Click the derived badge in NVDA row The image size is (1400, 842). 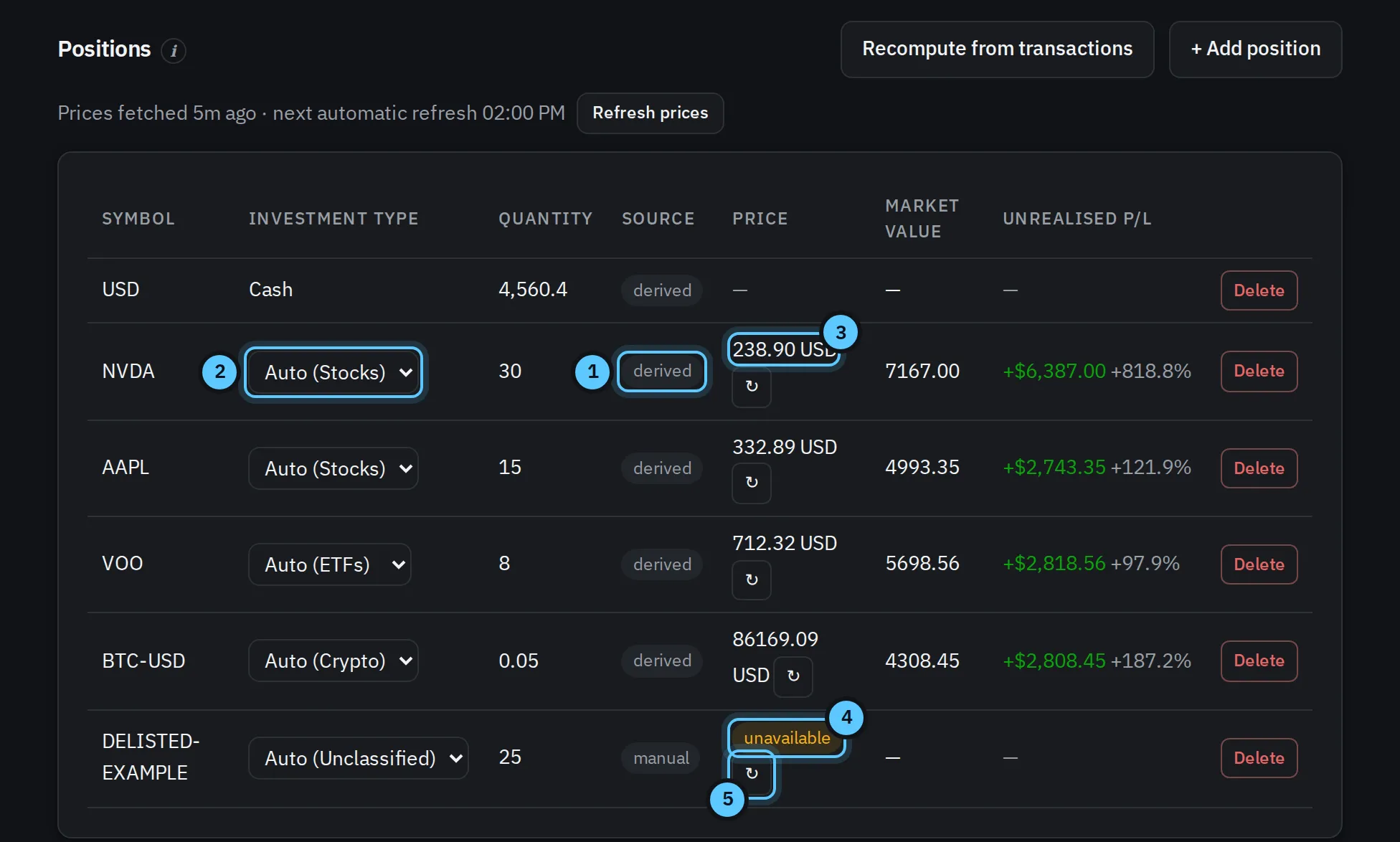coord(662,372)
